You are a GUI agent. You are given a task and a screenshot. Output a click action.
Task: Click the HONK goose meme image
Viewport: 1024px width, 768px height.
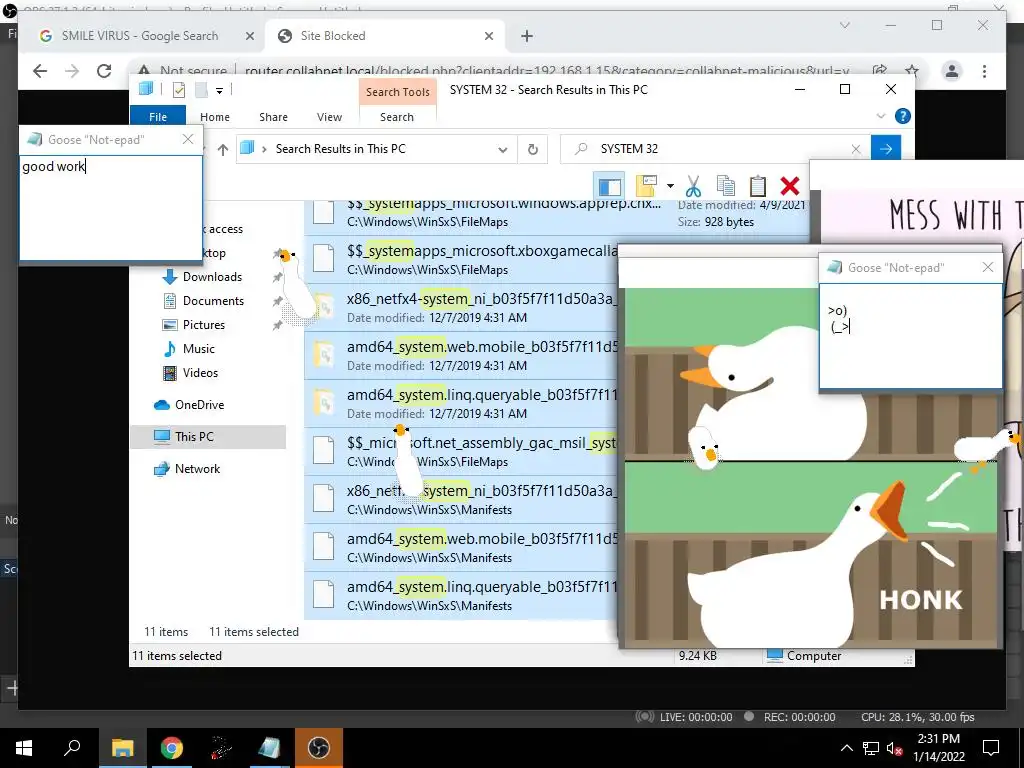click(810, 467)
